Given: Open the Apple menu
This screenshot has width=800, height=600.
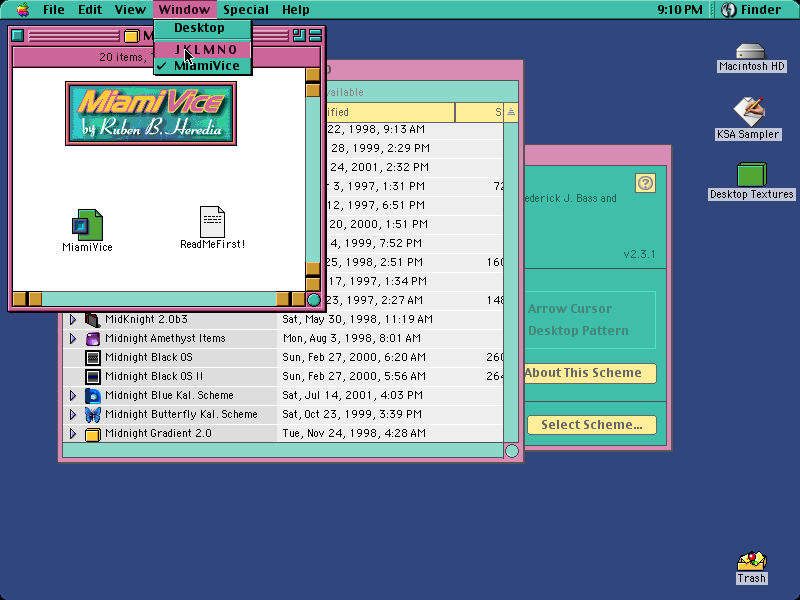Looking at the screenshot, I should click(x=23, y=10).
